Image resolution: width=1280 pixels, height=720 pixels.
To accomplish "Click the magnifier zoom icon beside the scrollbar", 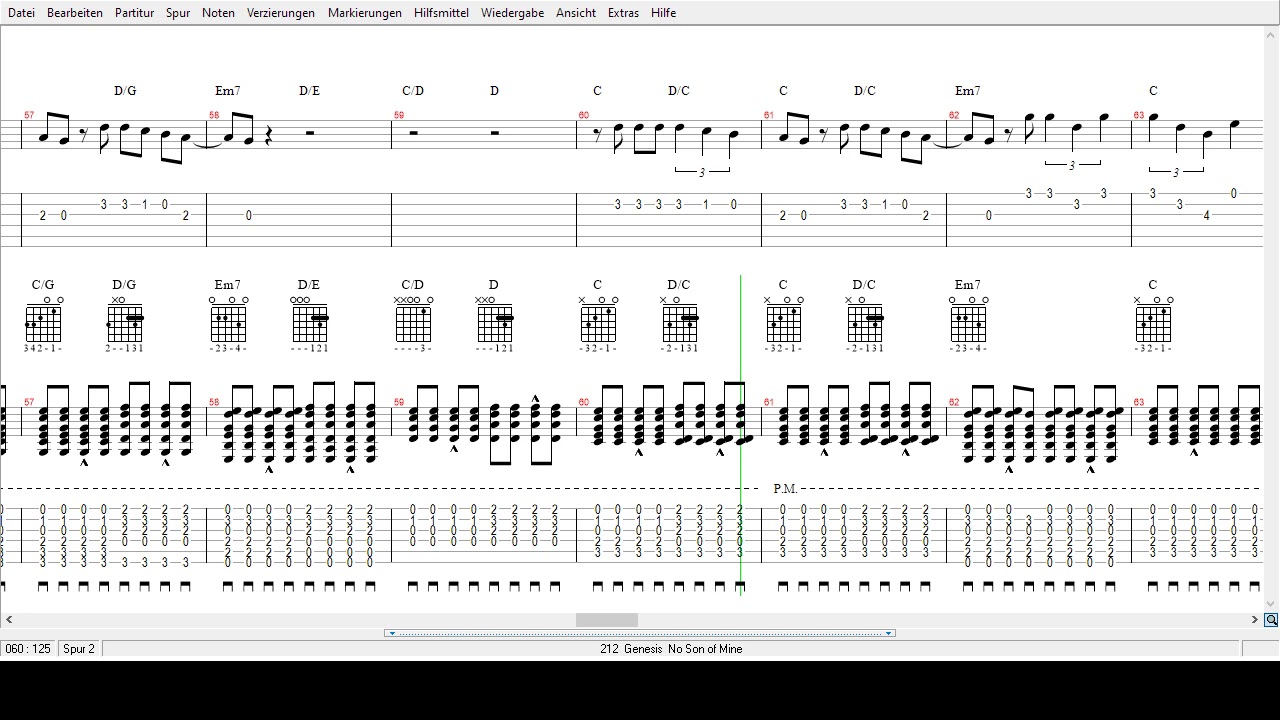I will pyautogui.click(x=1271, y=620).
